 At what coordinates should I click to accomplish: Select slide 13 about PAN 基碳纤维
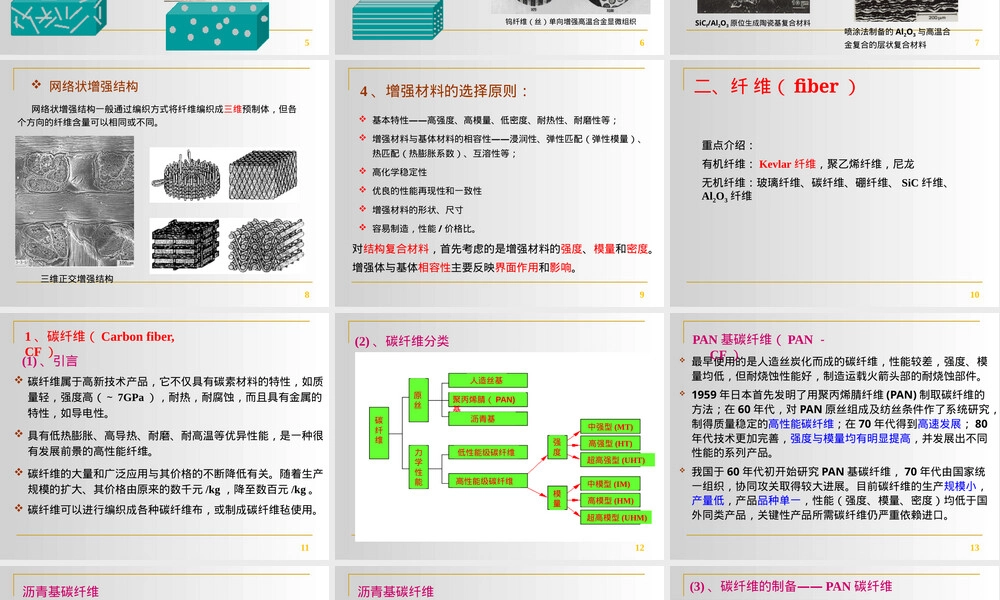[x=835, y=436]
